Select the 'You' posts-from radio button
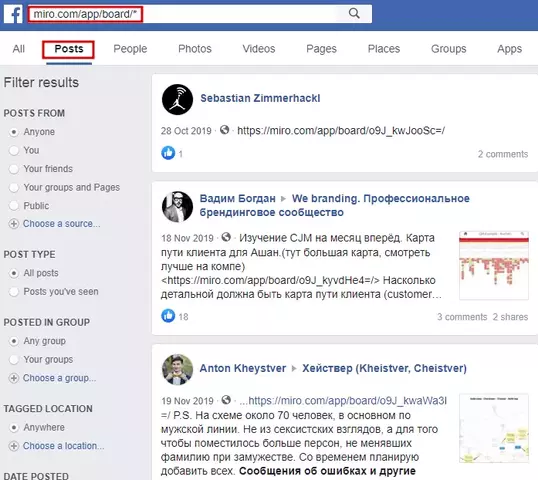 pyautogui.click(x=14, y=150)
